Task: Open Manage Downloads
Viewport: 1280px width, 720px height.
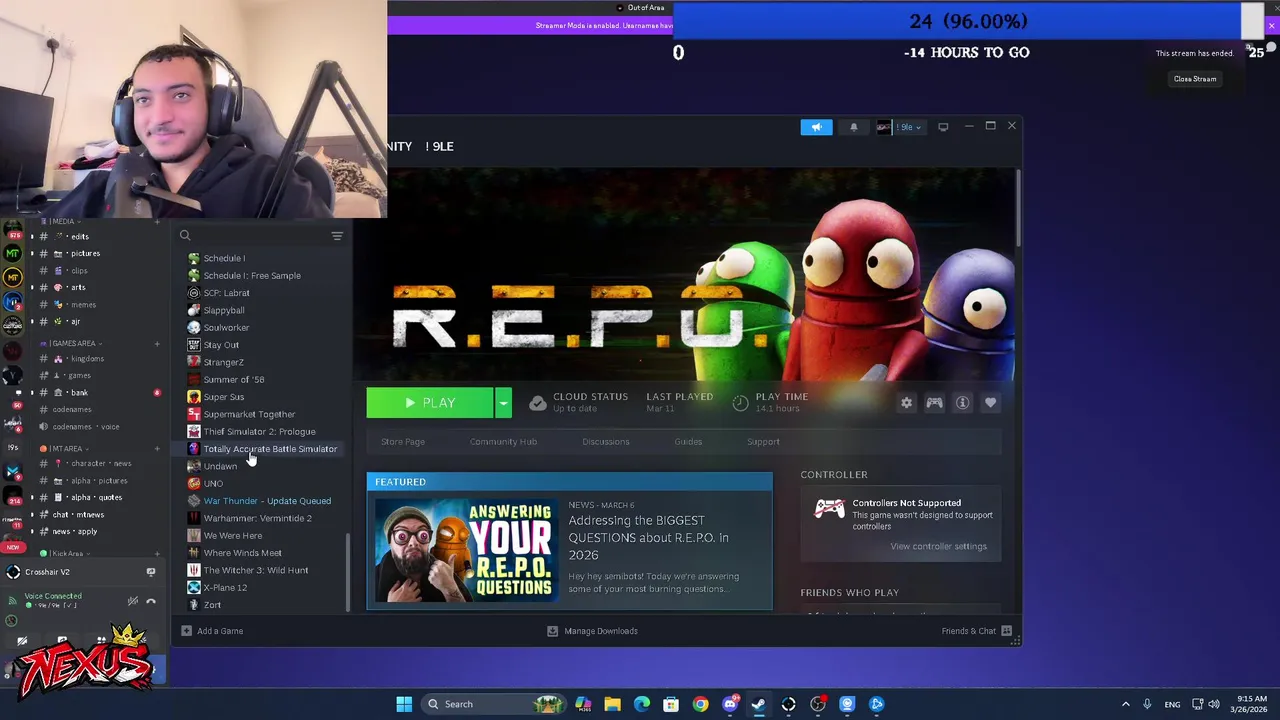Action: coord(592,631)
